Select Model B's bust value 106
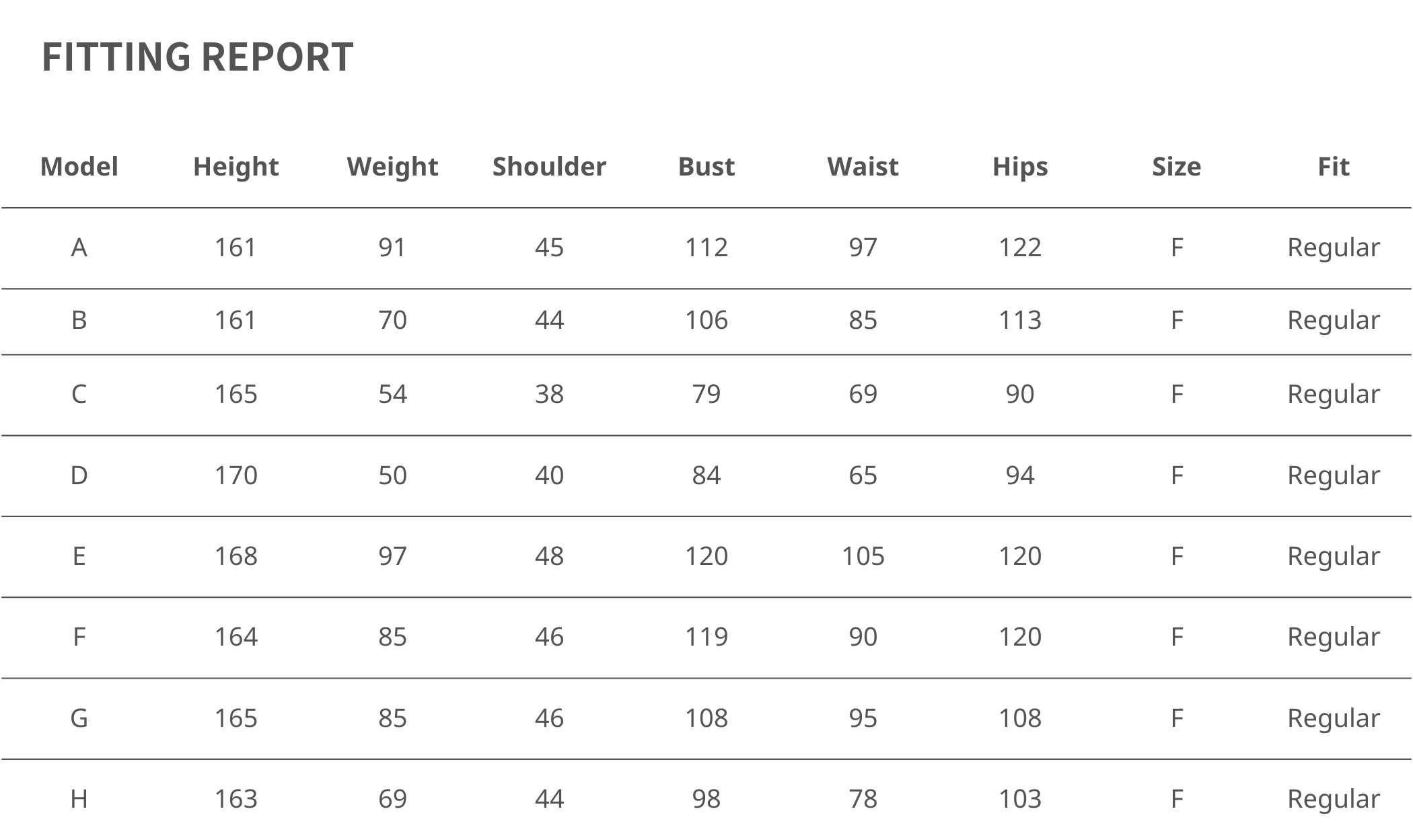 click(706, 320)
